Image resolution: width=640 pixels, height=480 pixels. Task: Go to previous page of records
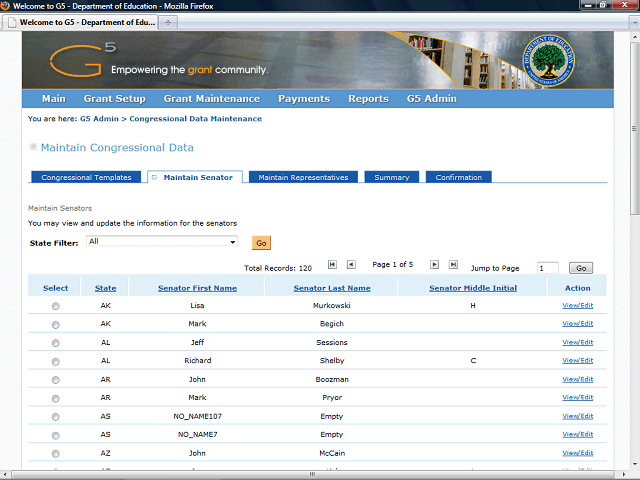coord(351,265)
